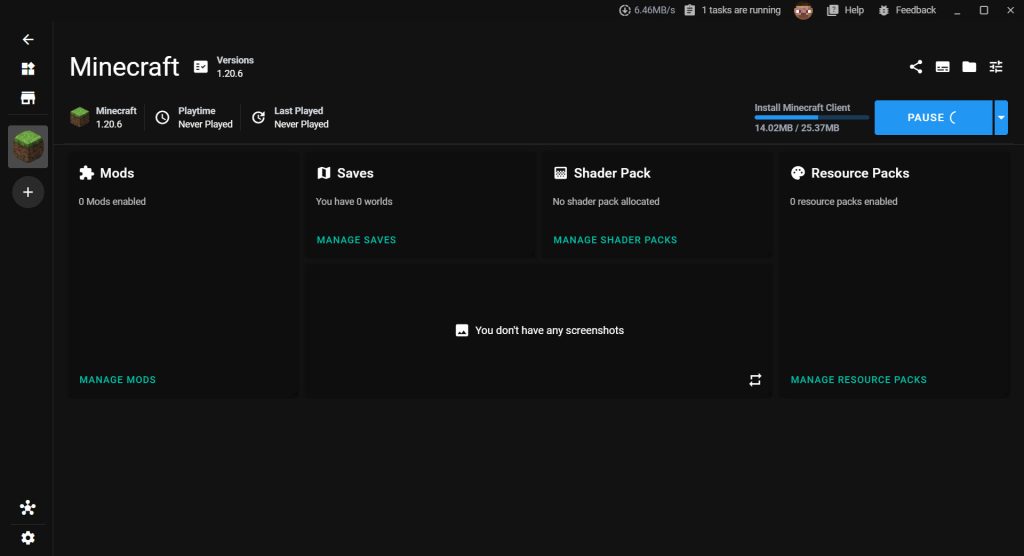Click the Saves map icon

point(323,173)
